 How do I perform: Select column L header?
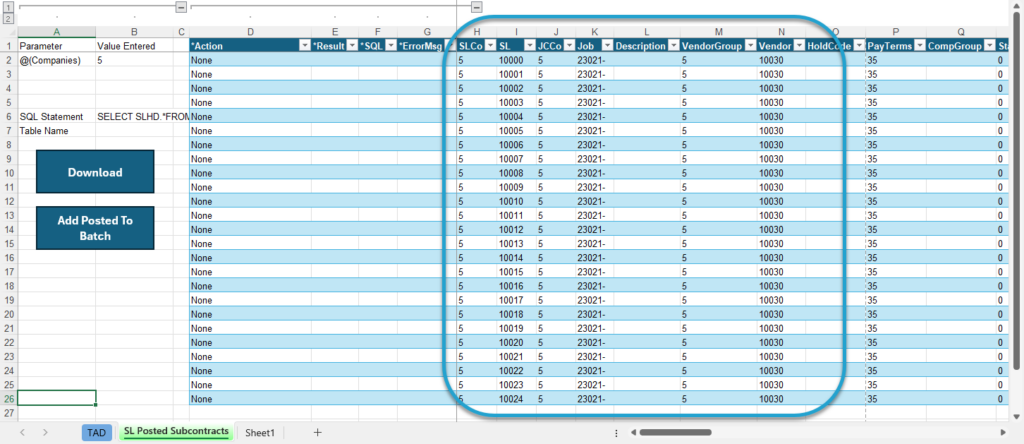(x=647, y=31)
